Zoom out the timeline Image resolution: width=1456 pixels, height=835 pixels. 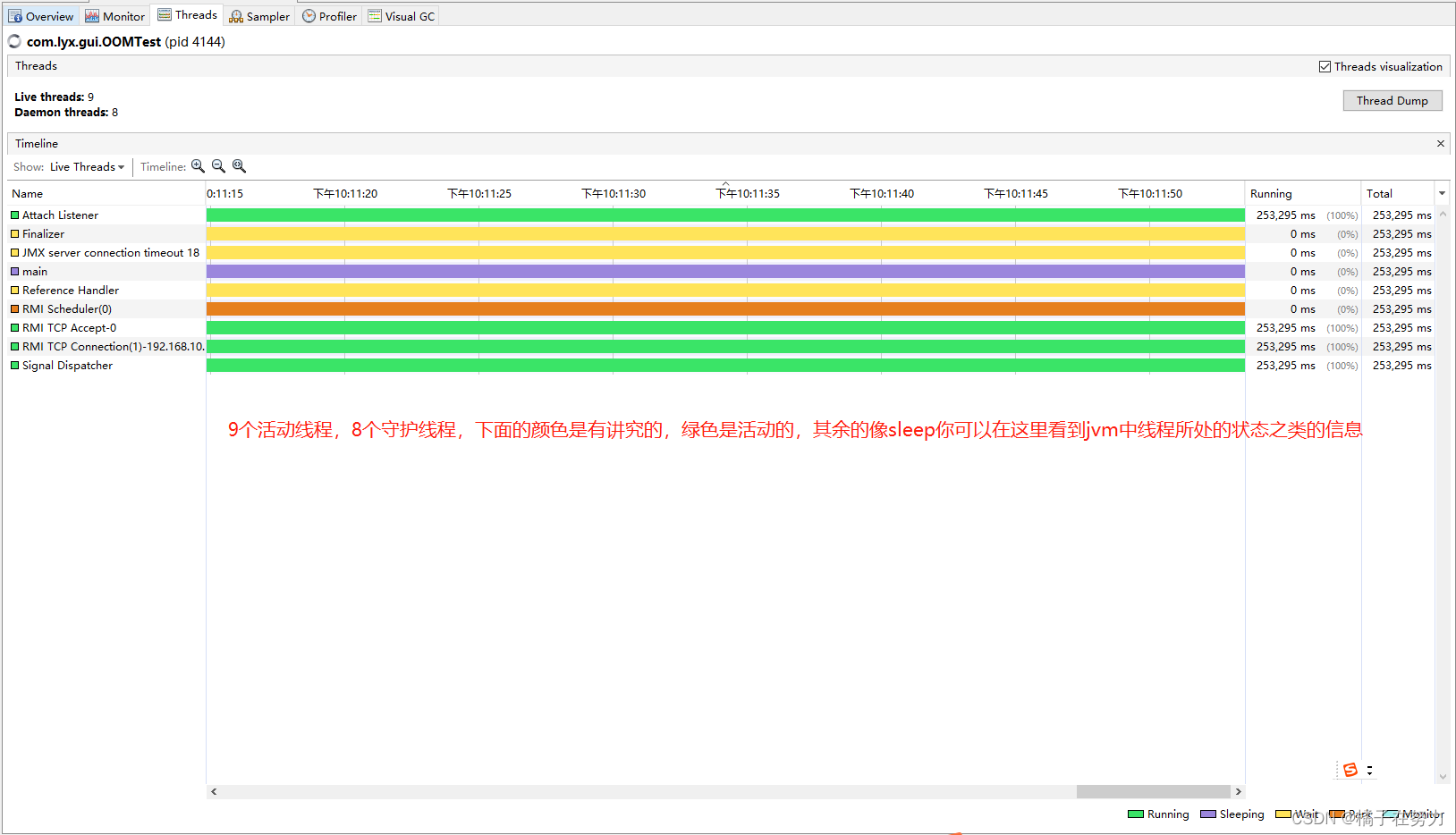coord(218,166)
